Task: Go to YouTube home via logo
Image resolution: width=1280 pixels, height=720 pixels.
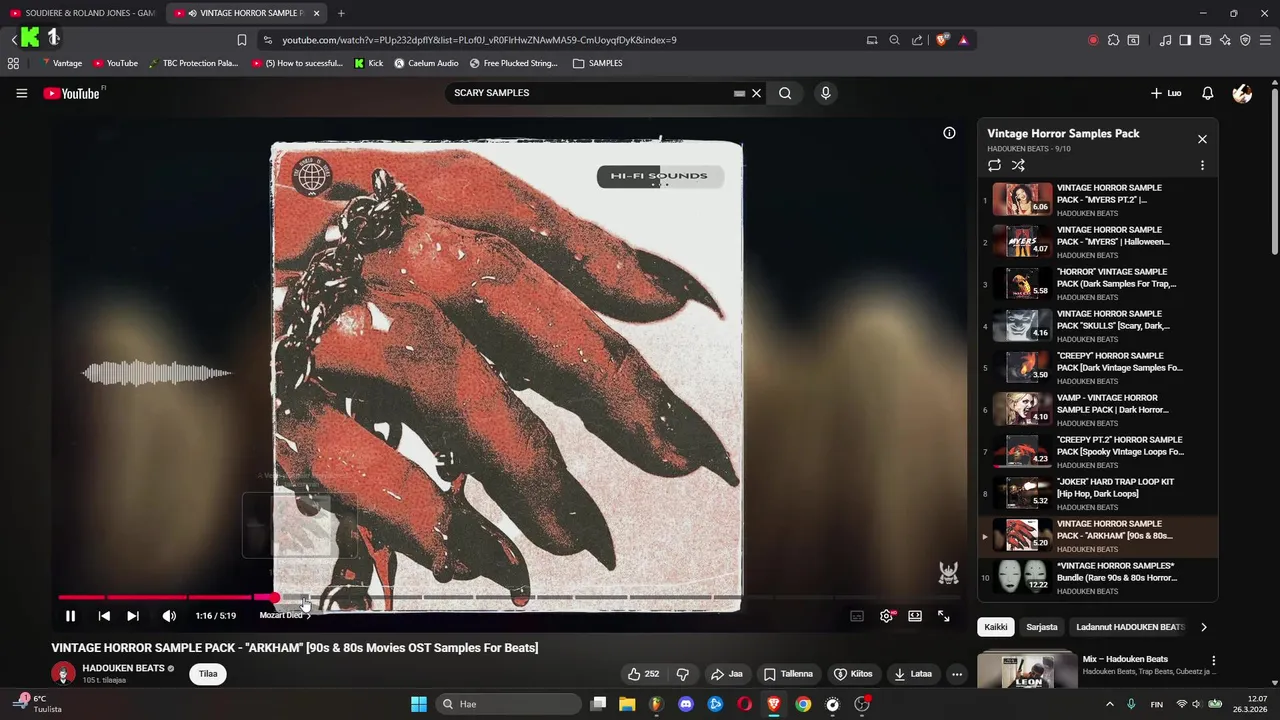Action: point(72,93)
